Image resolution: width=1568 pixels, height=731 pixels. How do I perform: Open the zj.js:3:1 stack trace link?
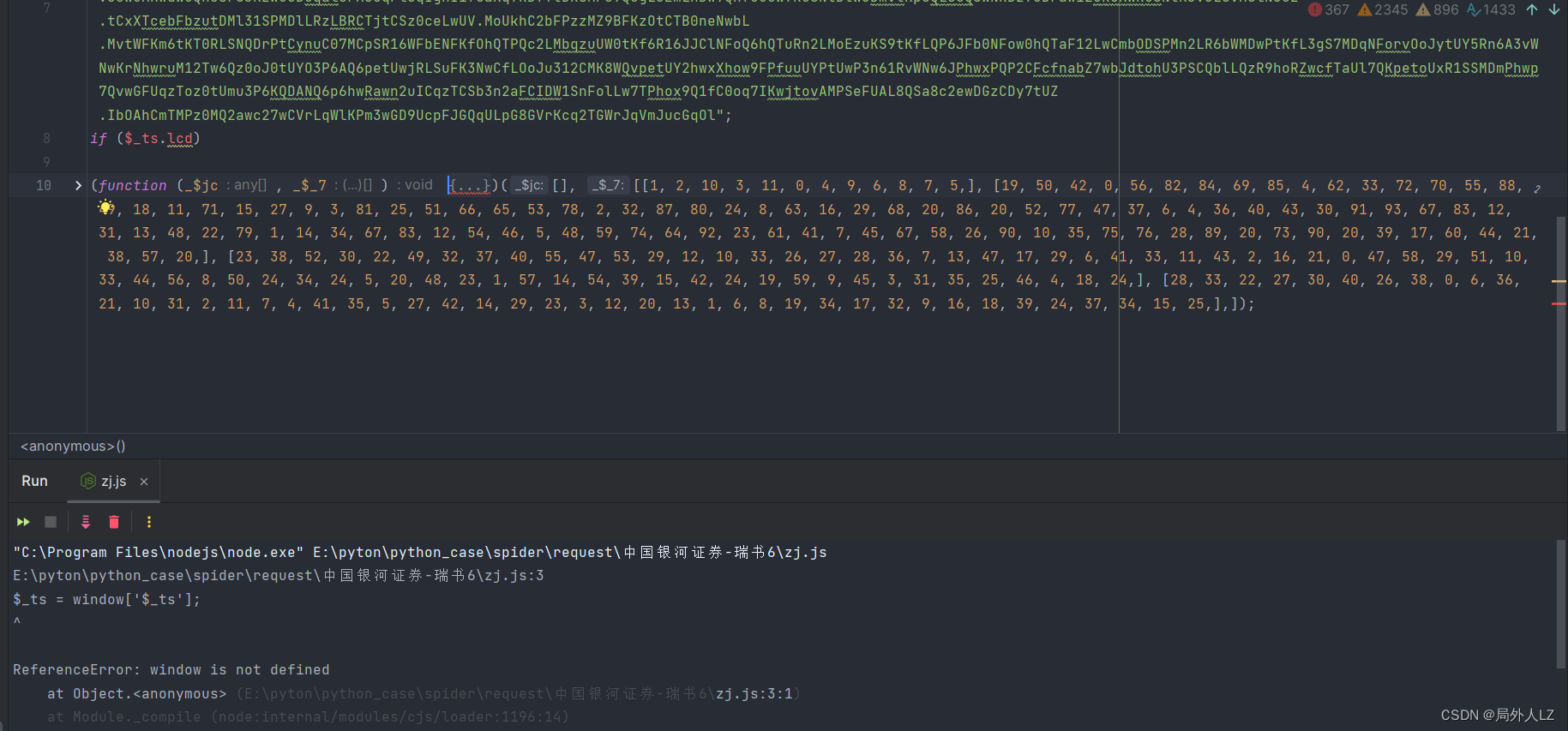754,694
